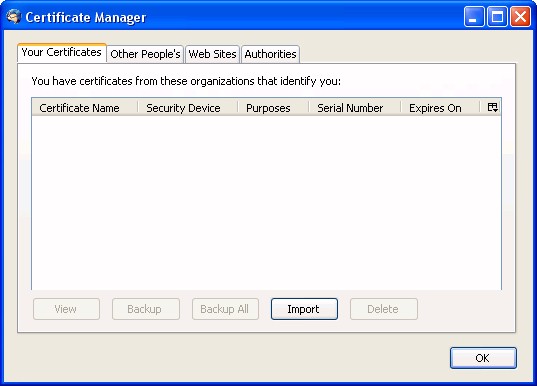Minimize the Certificate Manager window
The width and height of the screenshot is (537, 386).
[474, 16]
